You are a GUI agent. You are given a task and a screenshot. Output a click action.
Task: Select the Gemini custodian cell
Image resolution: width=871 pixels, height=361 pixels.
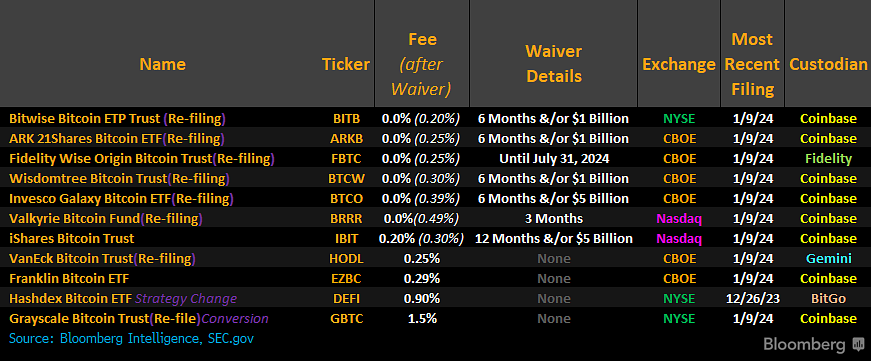pos(828,258)
